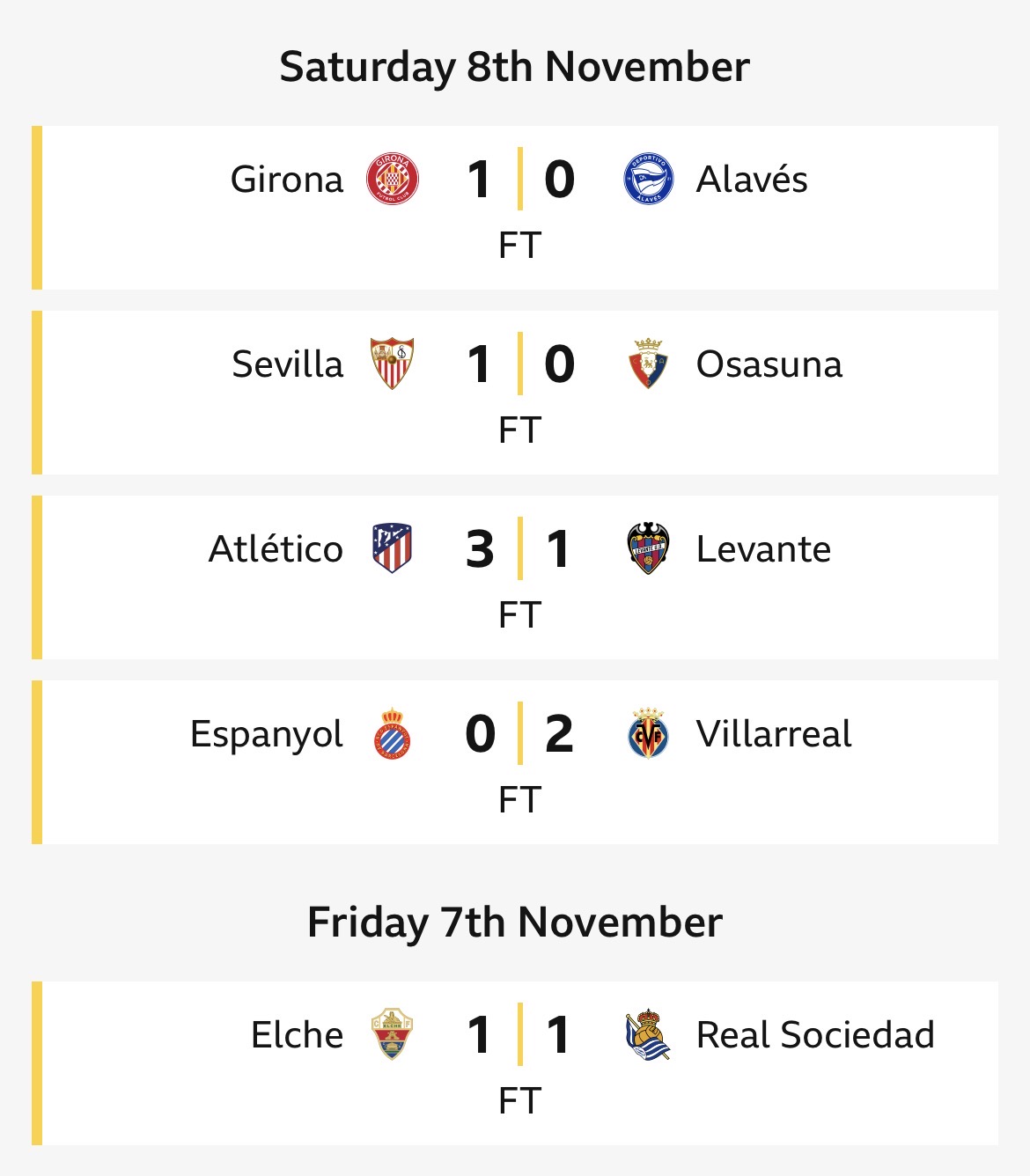1030x1176 pixels.
Task: Open the Sevilla vs Osasuna FT label
Action: pos(519,430)
